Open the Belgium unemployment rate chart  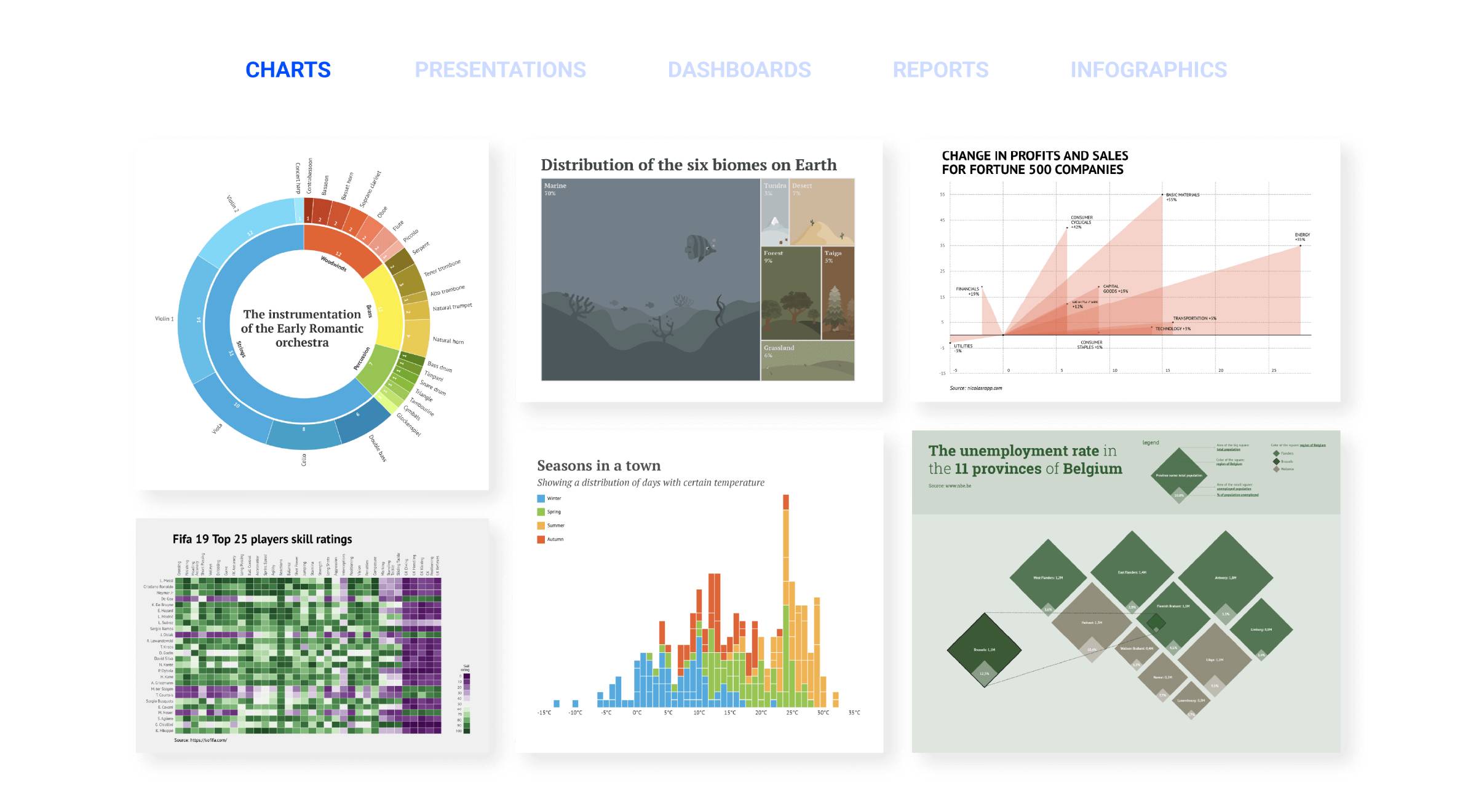[1125, 591]
